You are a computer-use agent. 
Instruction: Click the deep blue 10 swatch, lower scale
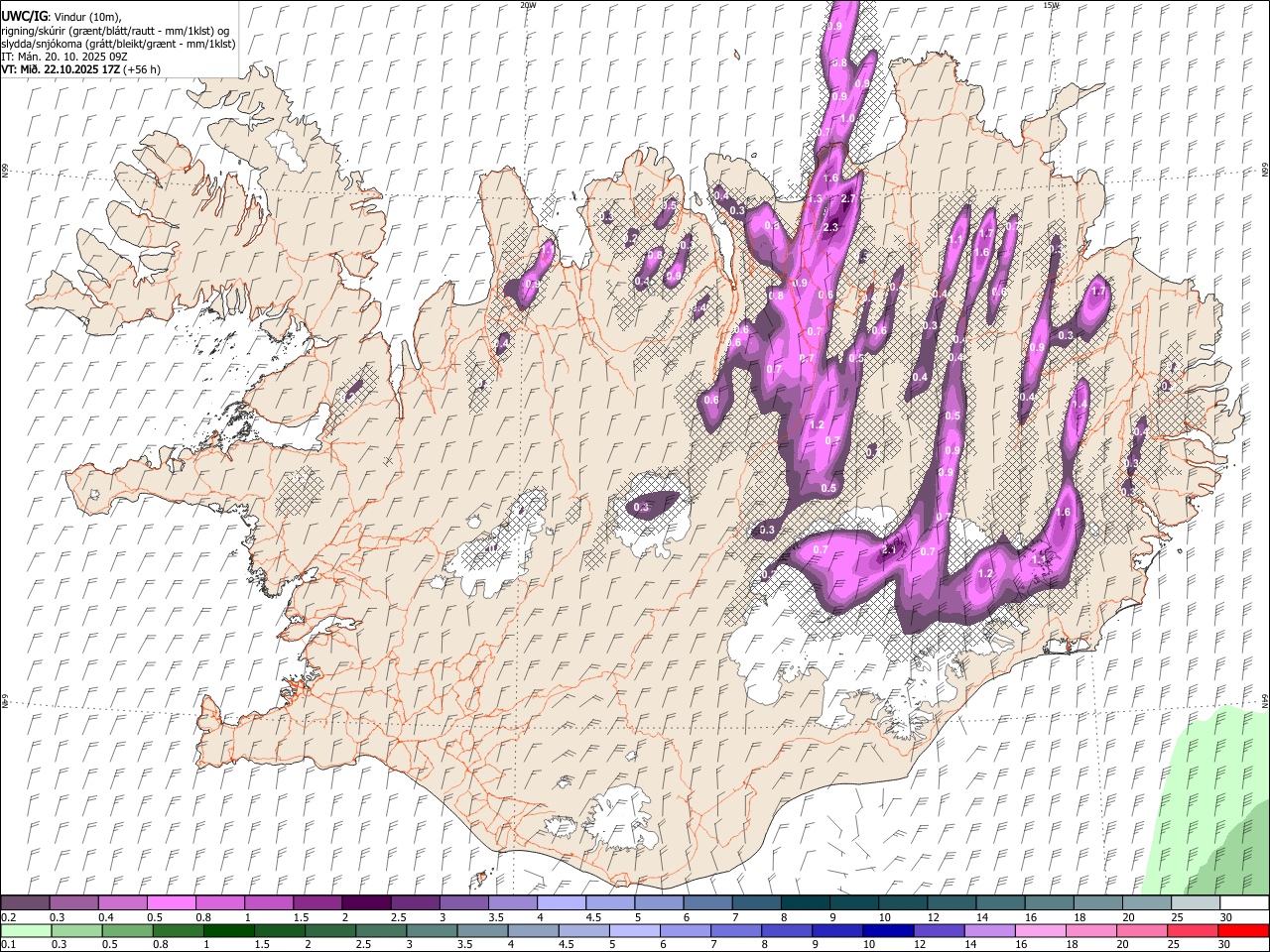click(888, 930)
